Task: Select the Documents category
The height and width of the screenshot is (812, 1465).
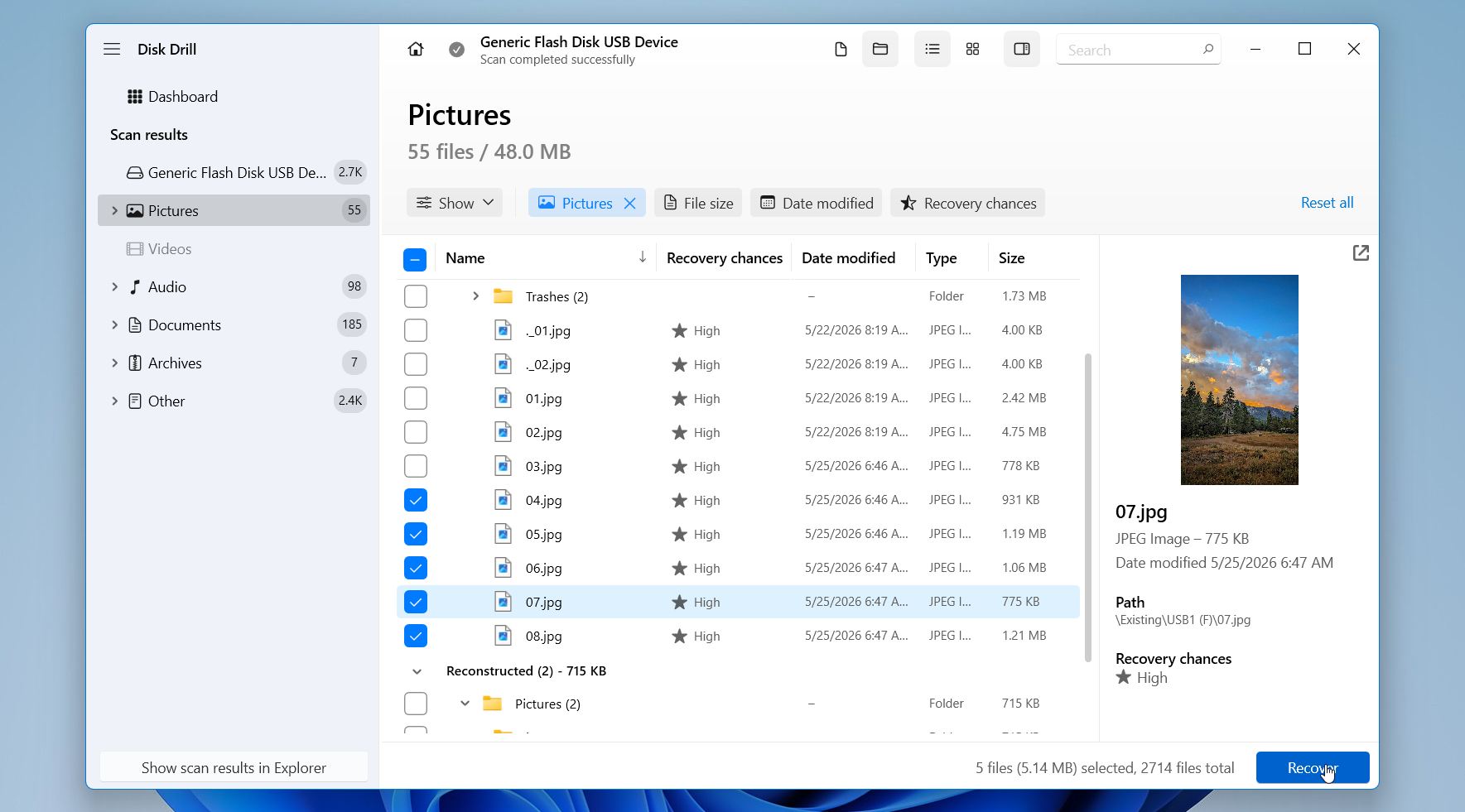Action: click(x=234, y=324)
